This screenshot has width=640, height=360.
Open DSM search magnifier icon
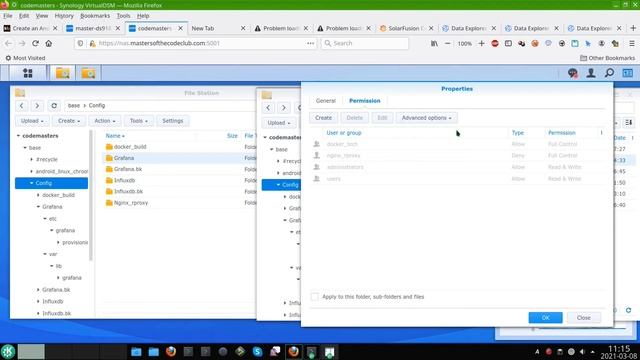pos(609,73)
